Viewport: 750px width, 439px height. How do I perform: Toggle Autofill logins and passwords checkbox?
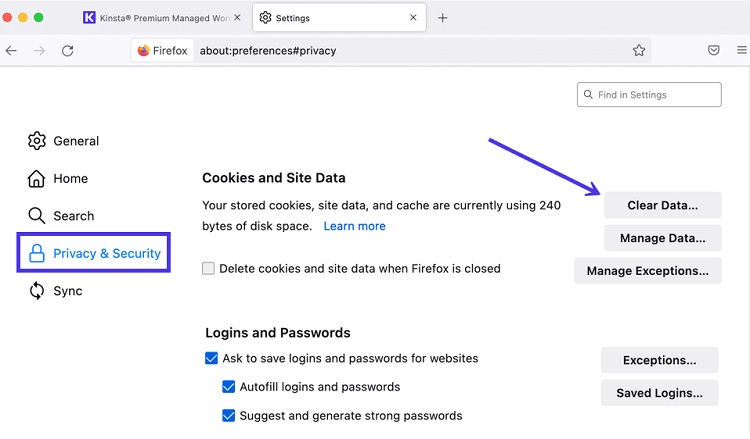[x=229, y=386]
